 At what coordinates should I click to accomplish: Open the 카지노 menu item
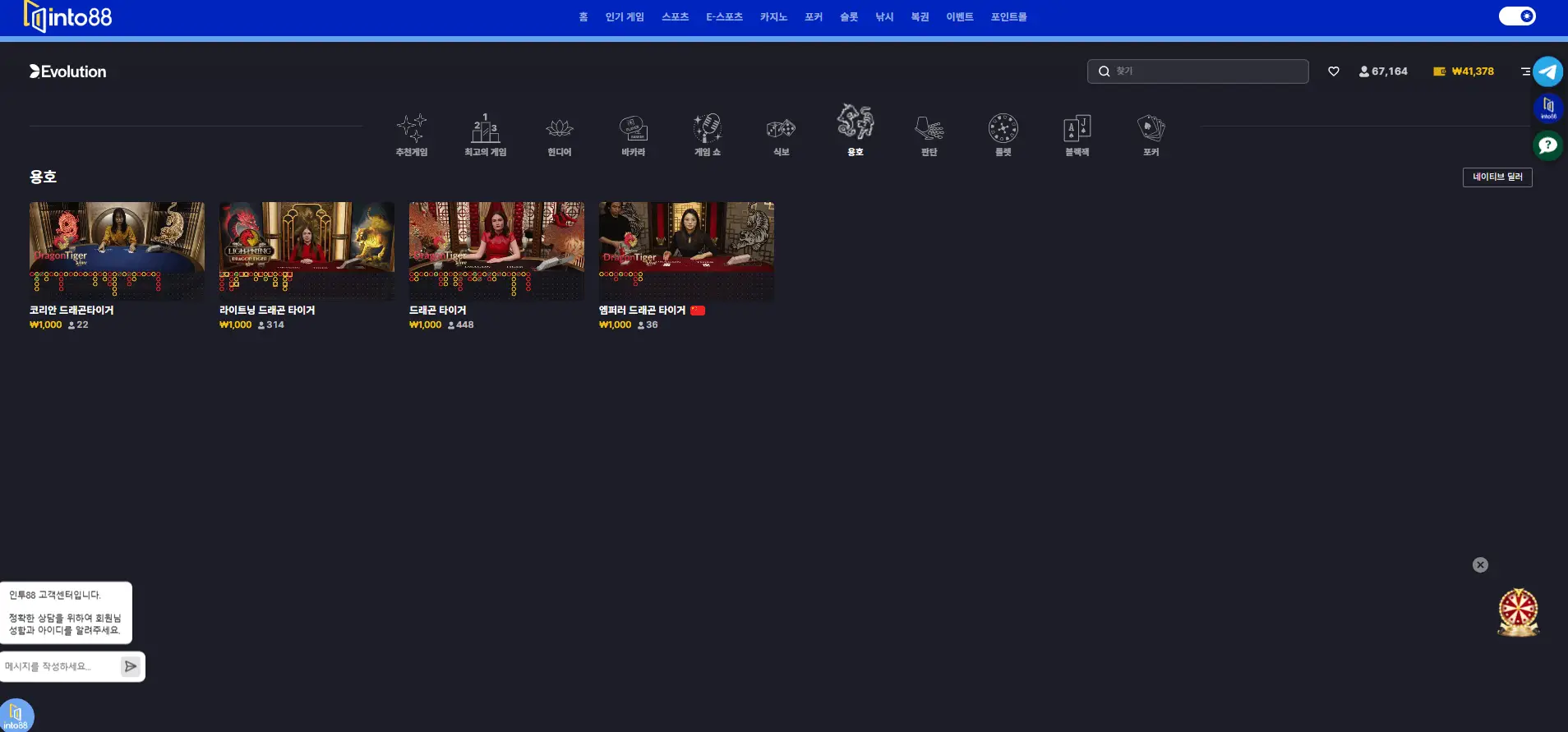point(773,16)
